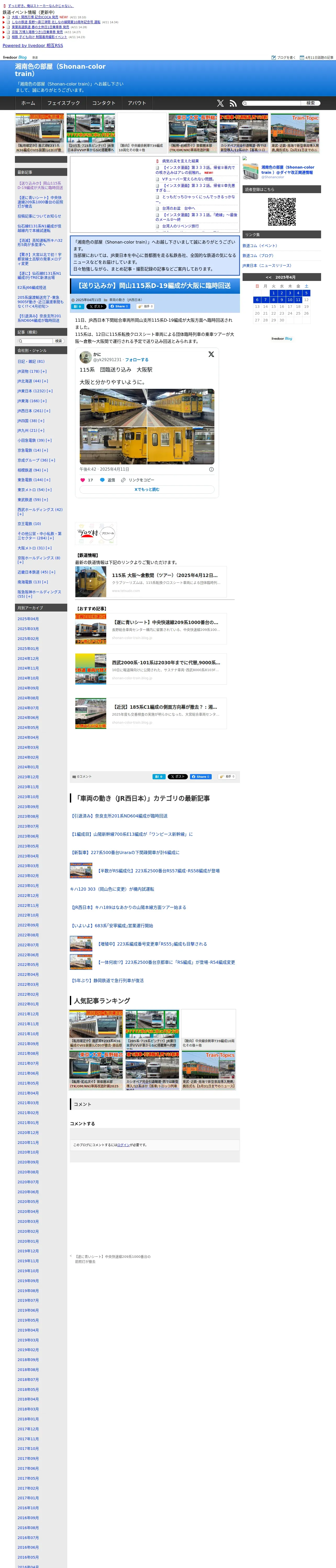
Task: Click the top 拍手 clap button
Action: coord(145,307)
